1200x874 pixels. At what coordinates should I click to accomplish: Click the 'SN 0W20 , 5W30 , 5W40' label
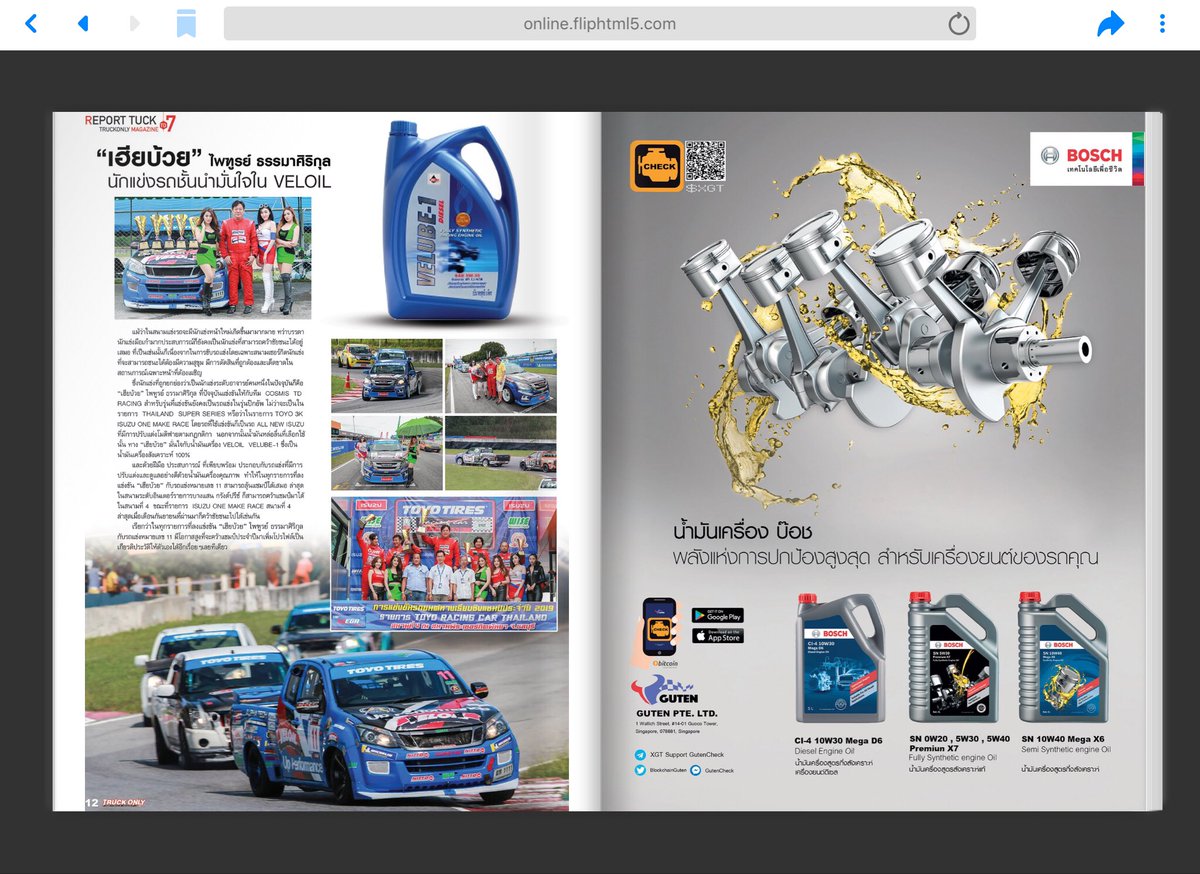[x=959, y=739]
